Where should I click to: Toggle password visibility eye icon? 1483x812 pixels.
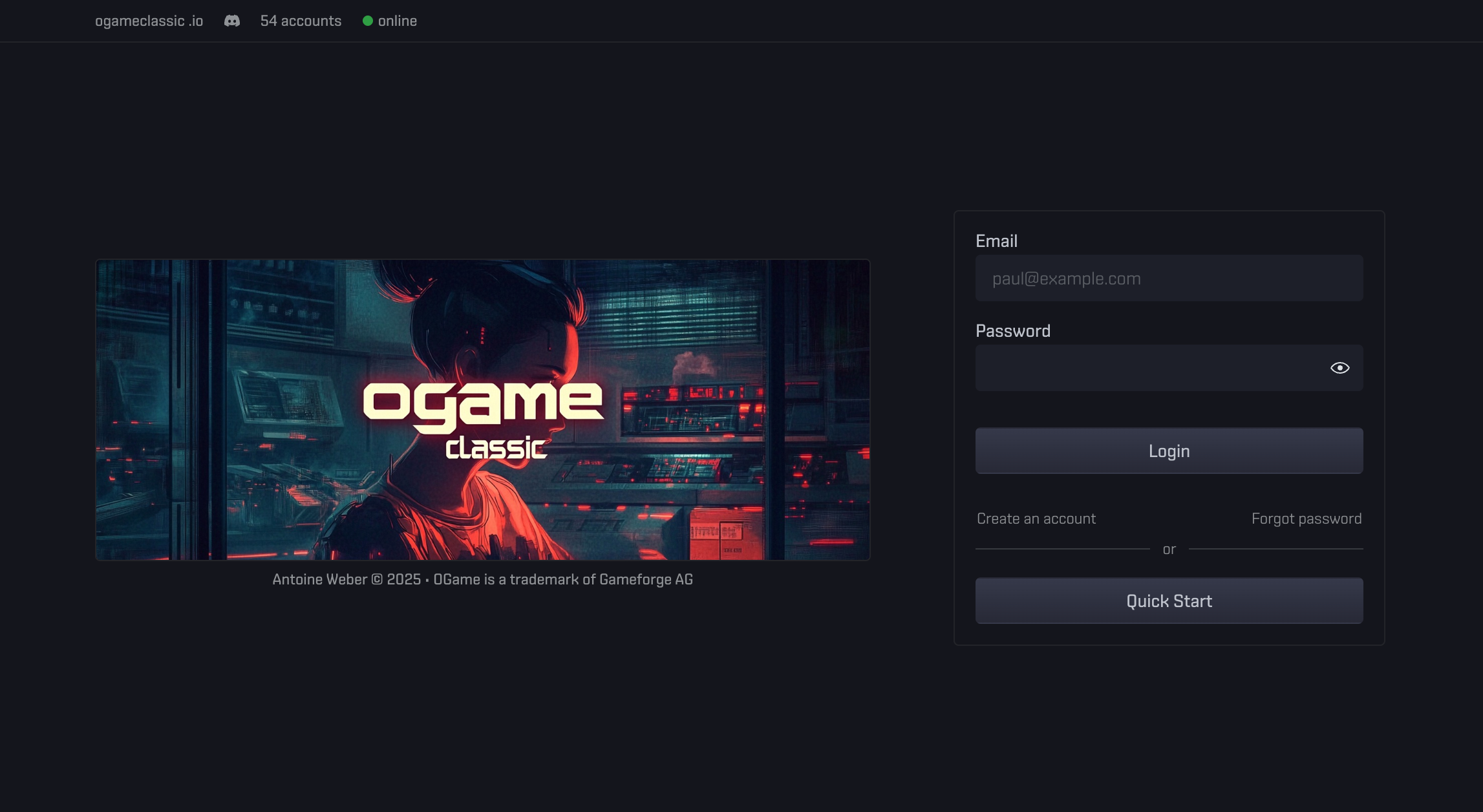click(1339, 368)
